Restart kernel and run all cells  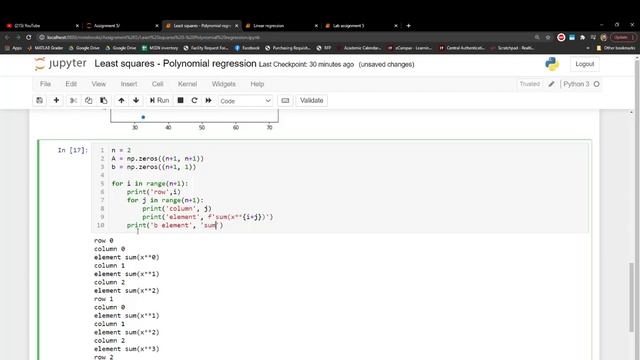[x=209, y=100]
